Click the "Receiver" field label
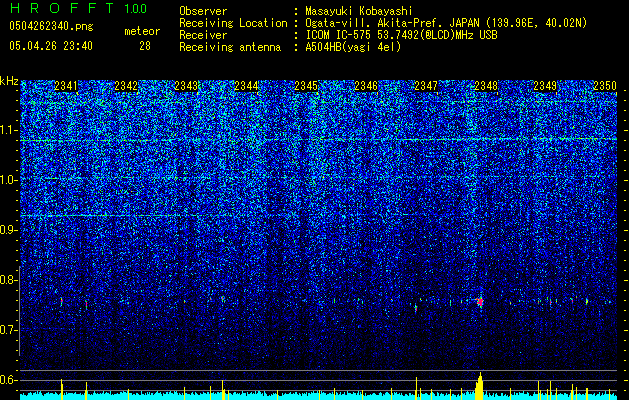Screen dimensions: 629x400 pyautogui.click(x=203, y=35)
